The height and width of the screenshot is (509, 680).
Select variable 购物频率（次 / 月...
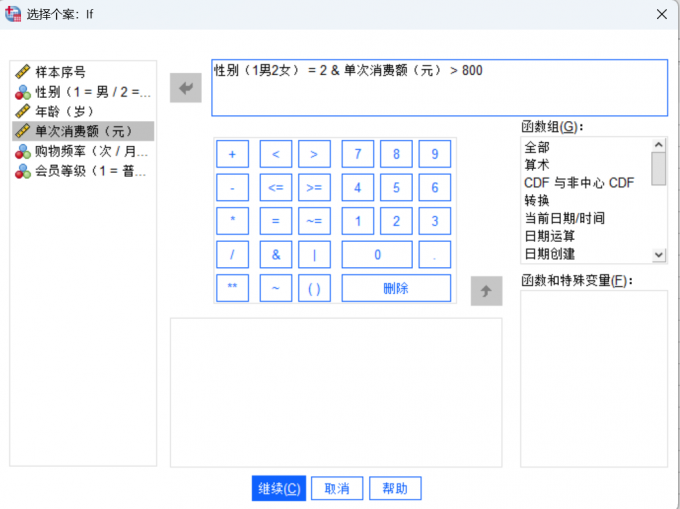(x=83, y=151)
